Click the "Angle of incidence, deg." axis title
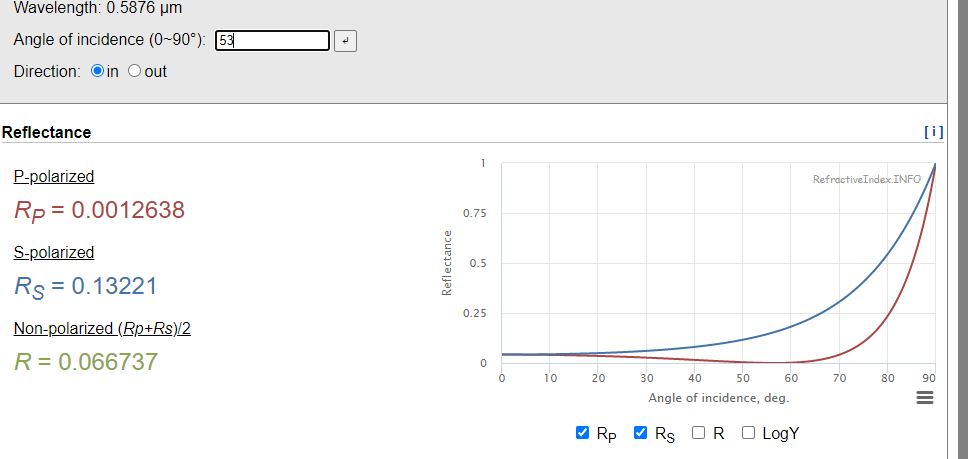The height and width of the screenshot is (459, 968). 718,398
